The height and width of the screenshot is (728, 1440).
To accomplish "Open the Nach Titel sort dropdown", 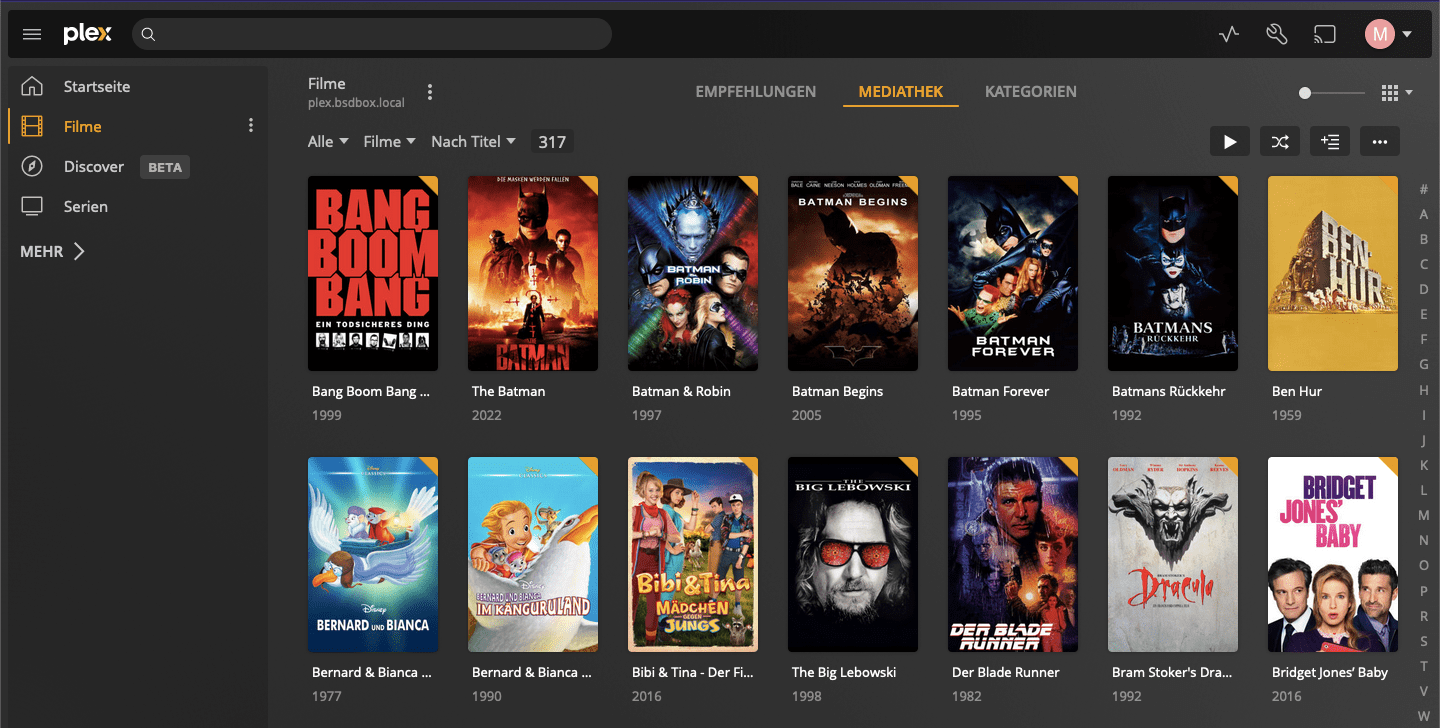I will click(473, 142).
